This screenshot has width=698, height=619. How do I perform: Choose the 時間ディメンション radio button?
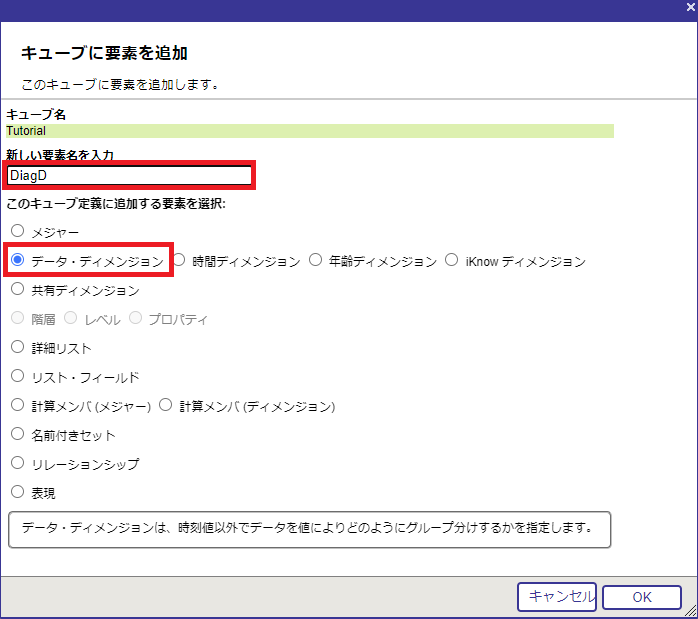(x=179, y=260)
